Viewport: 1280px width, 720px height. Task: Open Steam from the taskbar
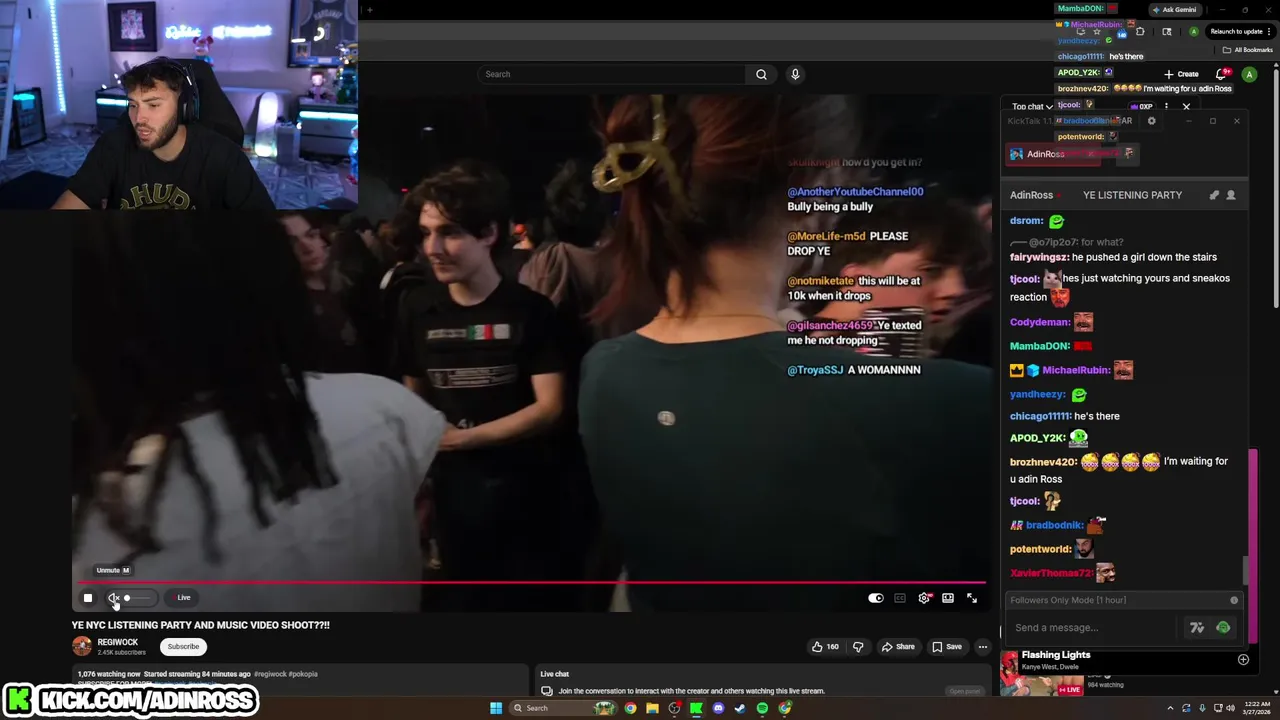coord(740,708)
